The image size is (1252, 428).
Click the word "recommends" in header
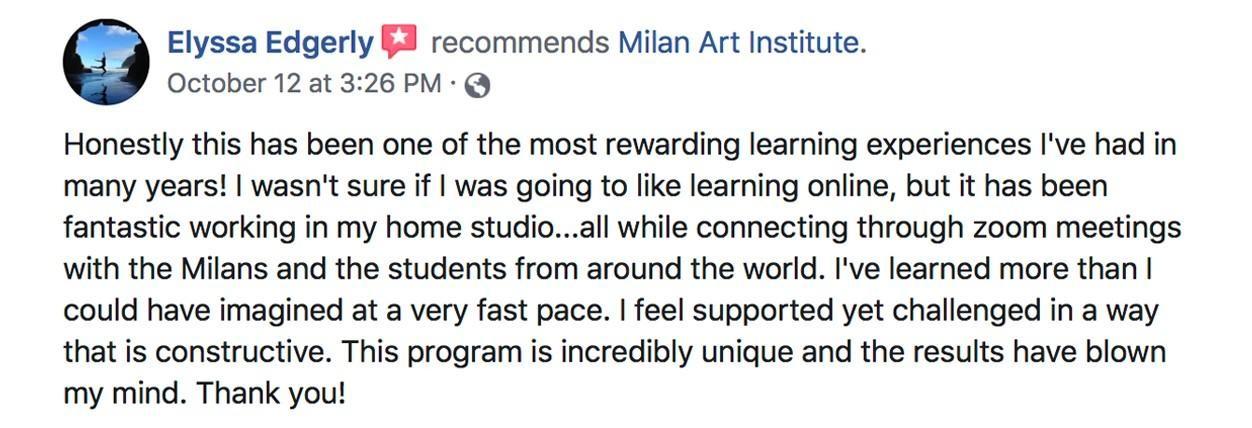click(x=519, y=43)
